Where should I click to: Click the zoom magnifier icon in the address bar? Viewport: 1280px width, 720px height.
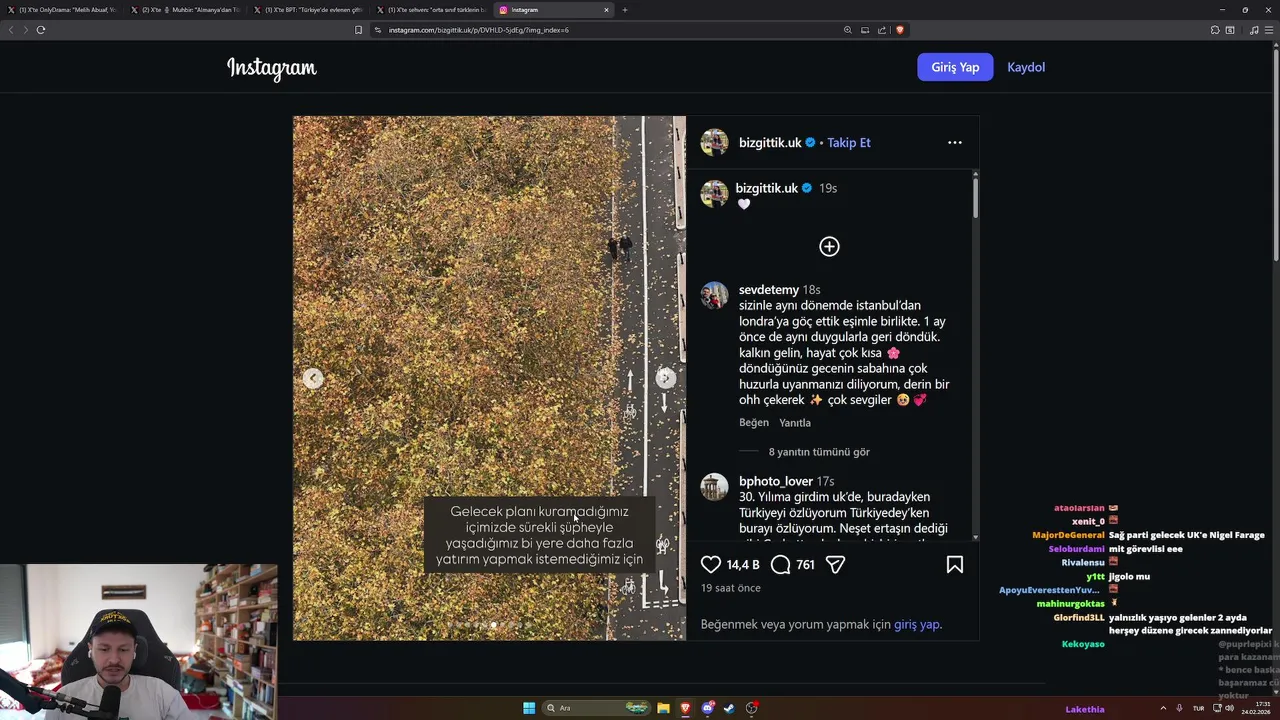(848, 30)
